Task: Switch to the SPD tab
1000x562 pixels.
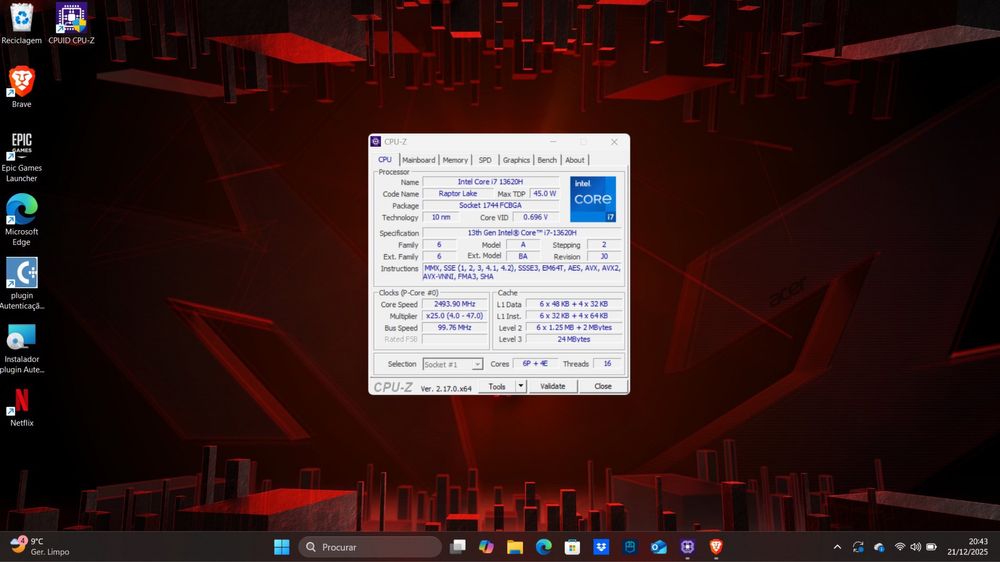Action: [485, 160]
